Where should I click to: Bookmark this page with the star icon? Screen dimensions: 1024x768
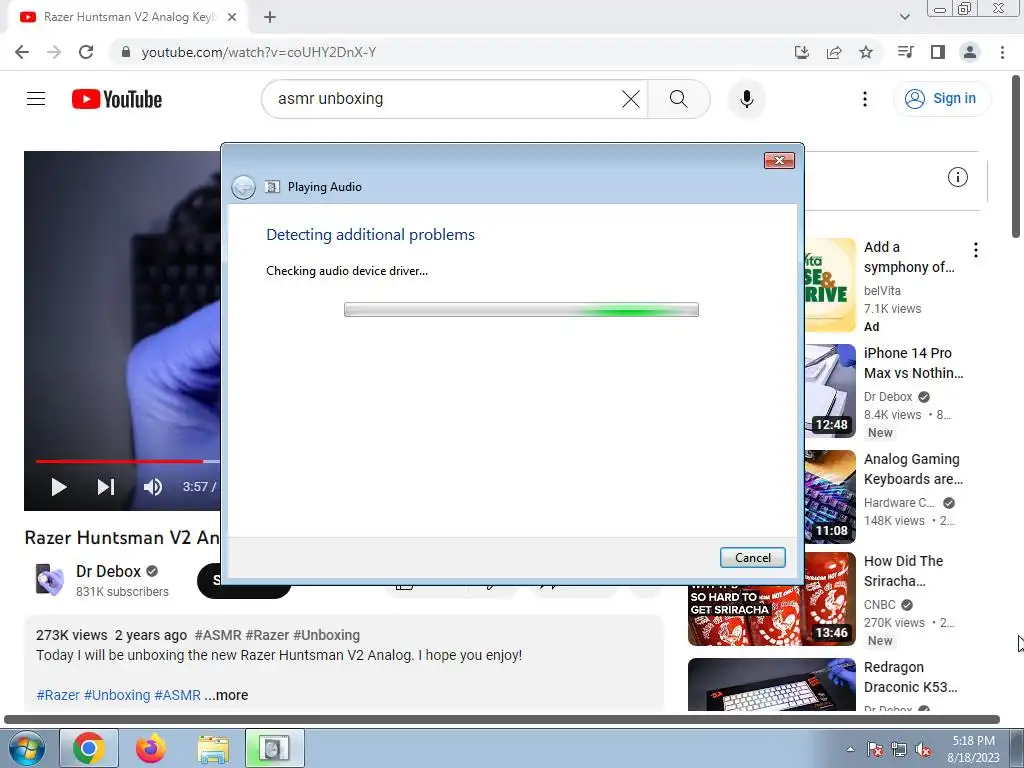(x=866, y=52)
